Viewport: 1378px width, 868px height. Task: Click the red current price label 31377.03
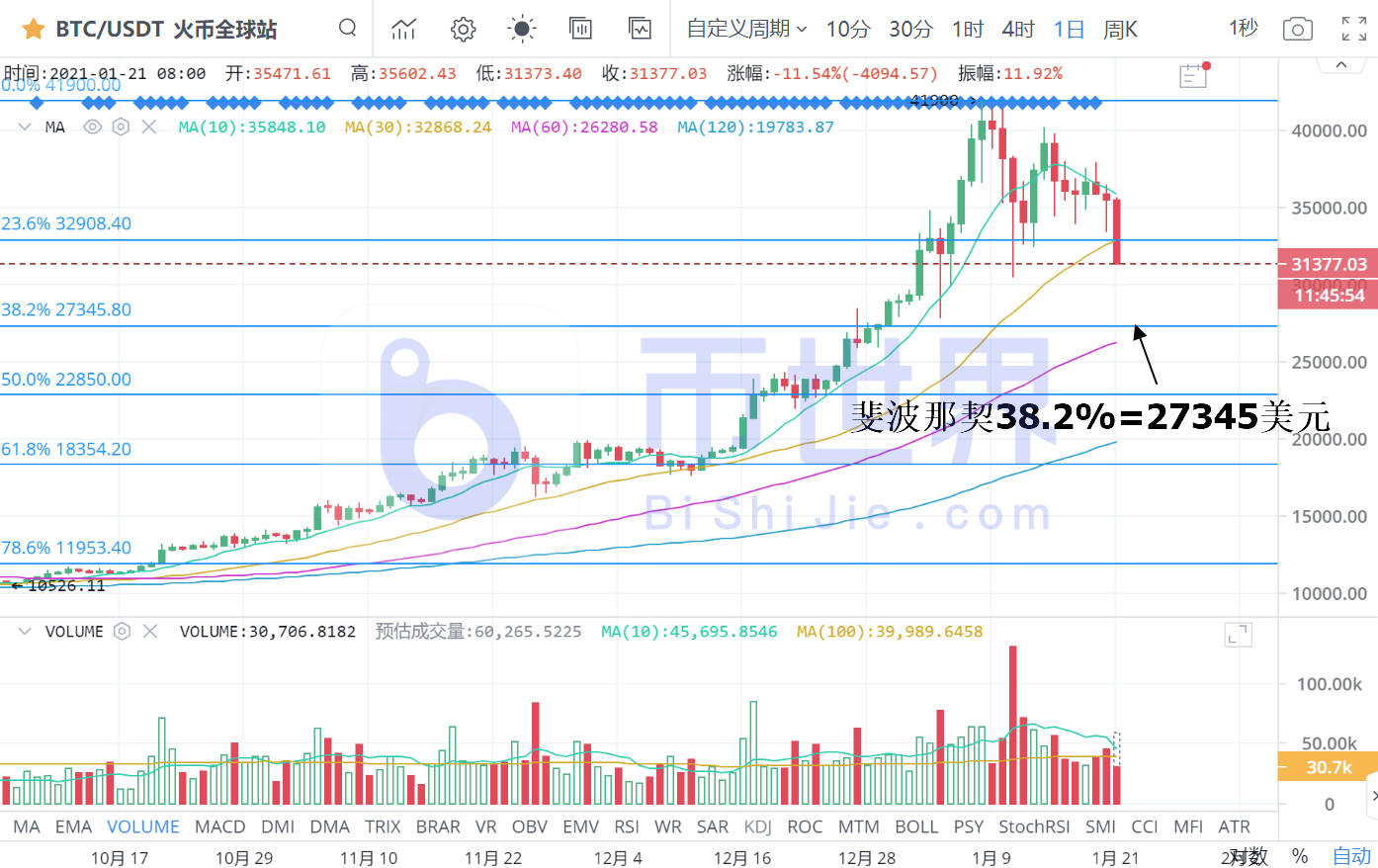(1327, 263)
